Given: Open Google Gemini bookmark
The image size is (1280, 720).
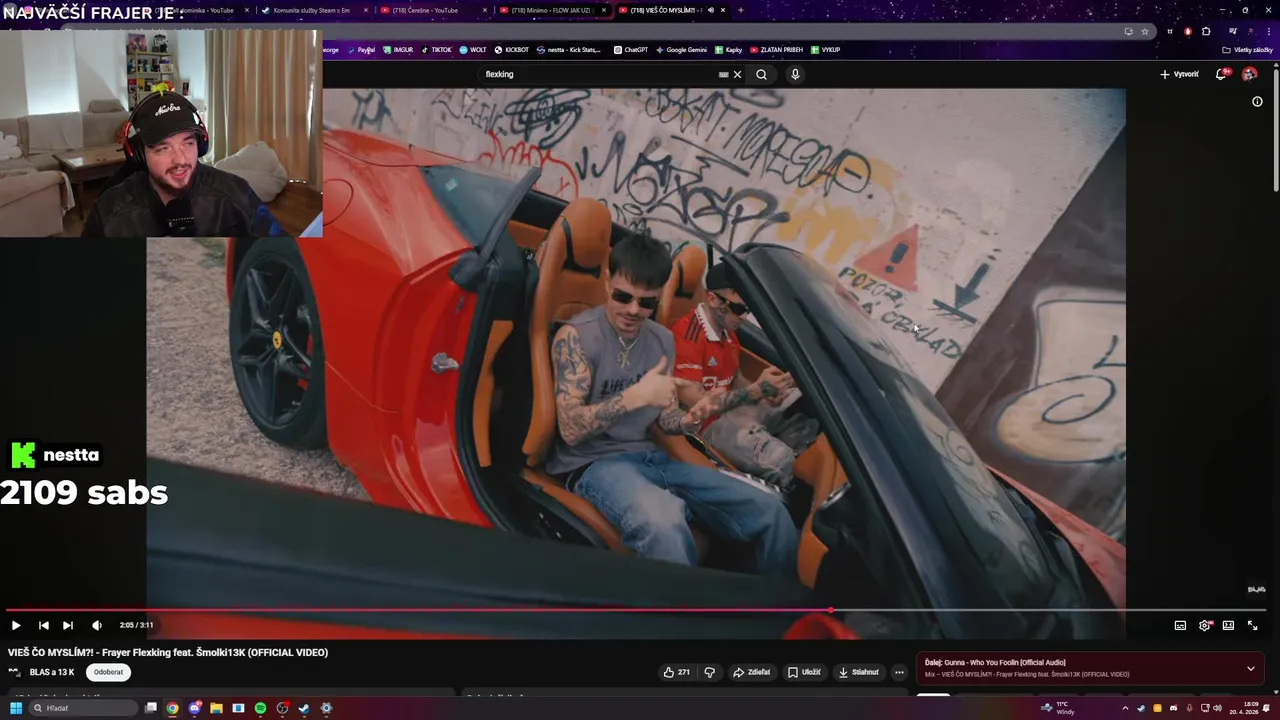Looking at the screenshot, I should (681, 50).
